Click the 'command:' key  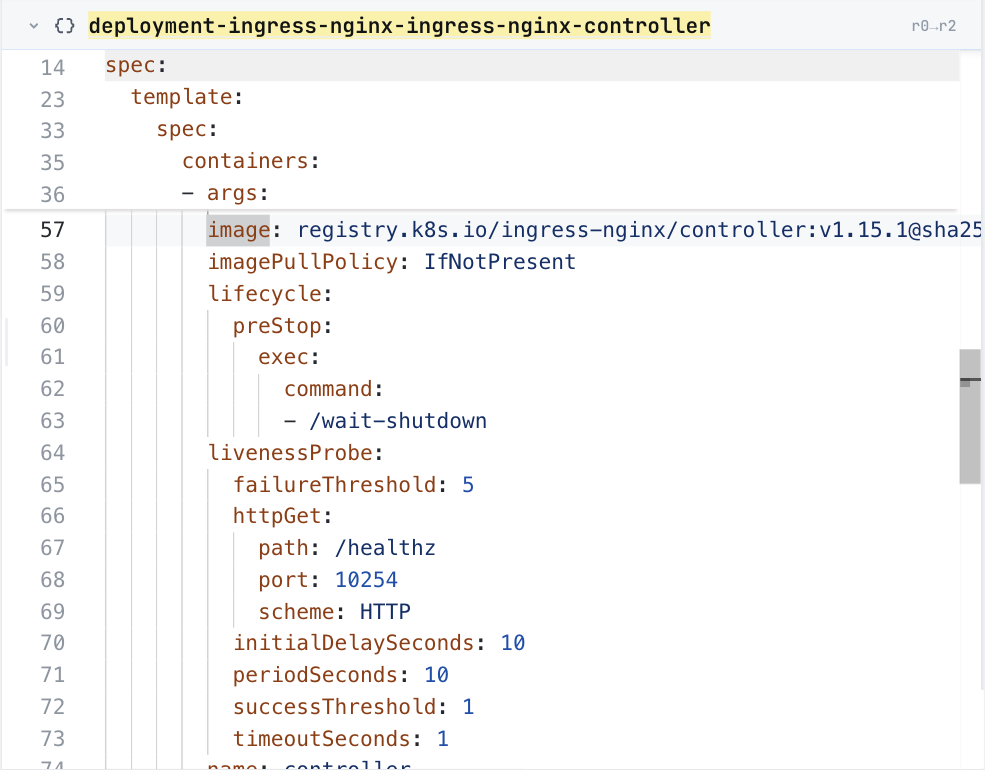[x=334, y=389]
